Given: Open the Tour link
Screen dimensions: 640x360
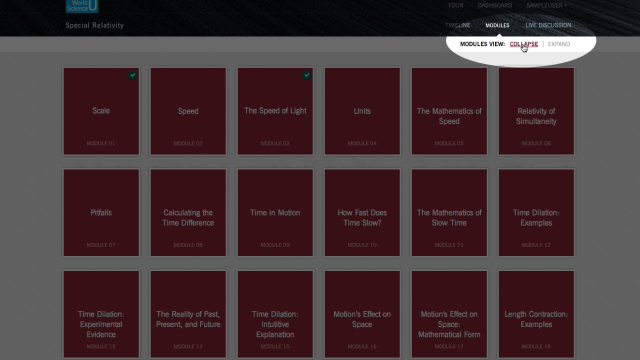Looking at the screenshot, I should point(456,5).
